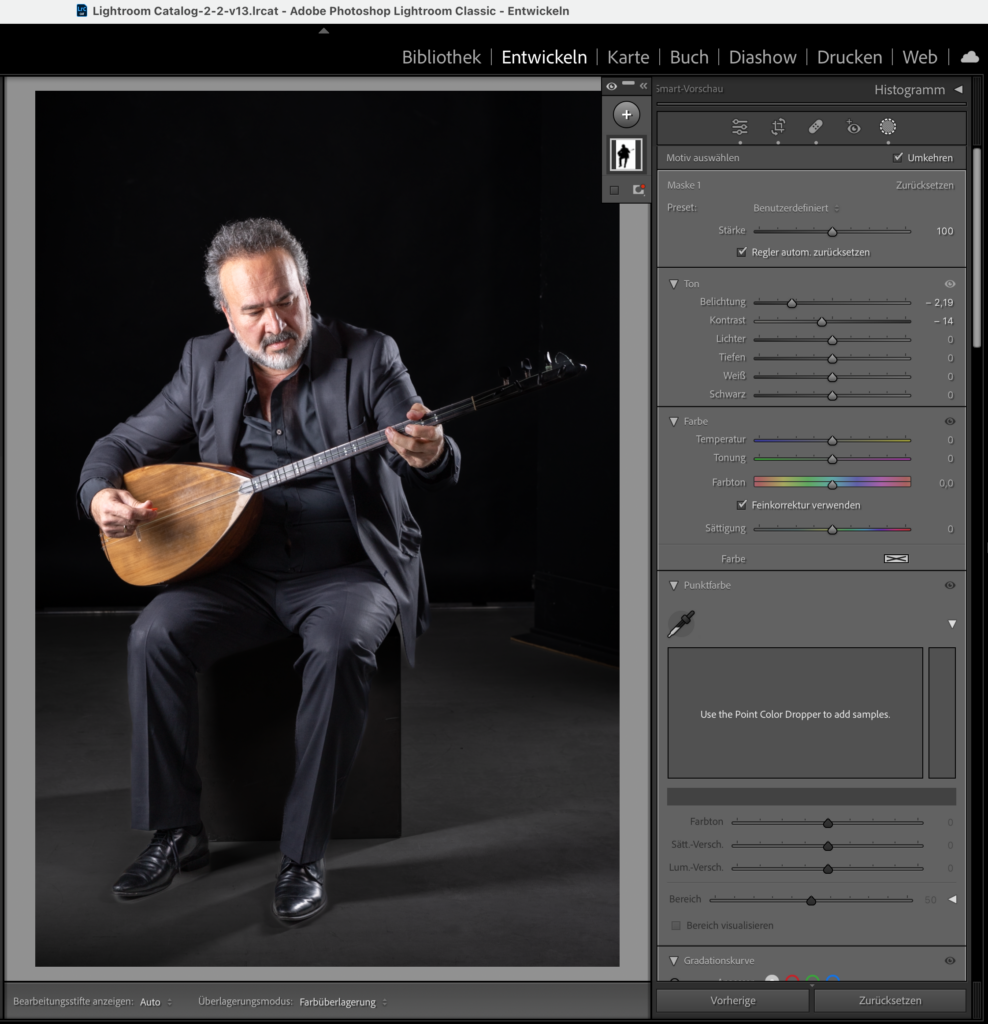Click the Stärke value 100
Image resolution: width=988 pixels, height=1024 pixels.
(944, 231)
